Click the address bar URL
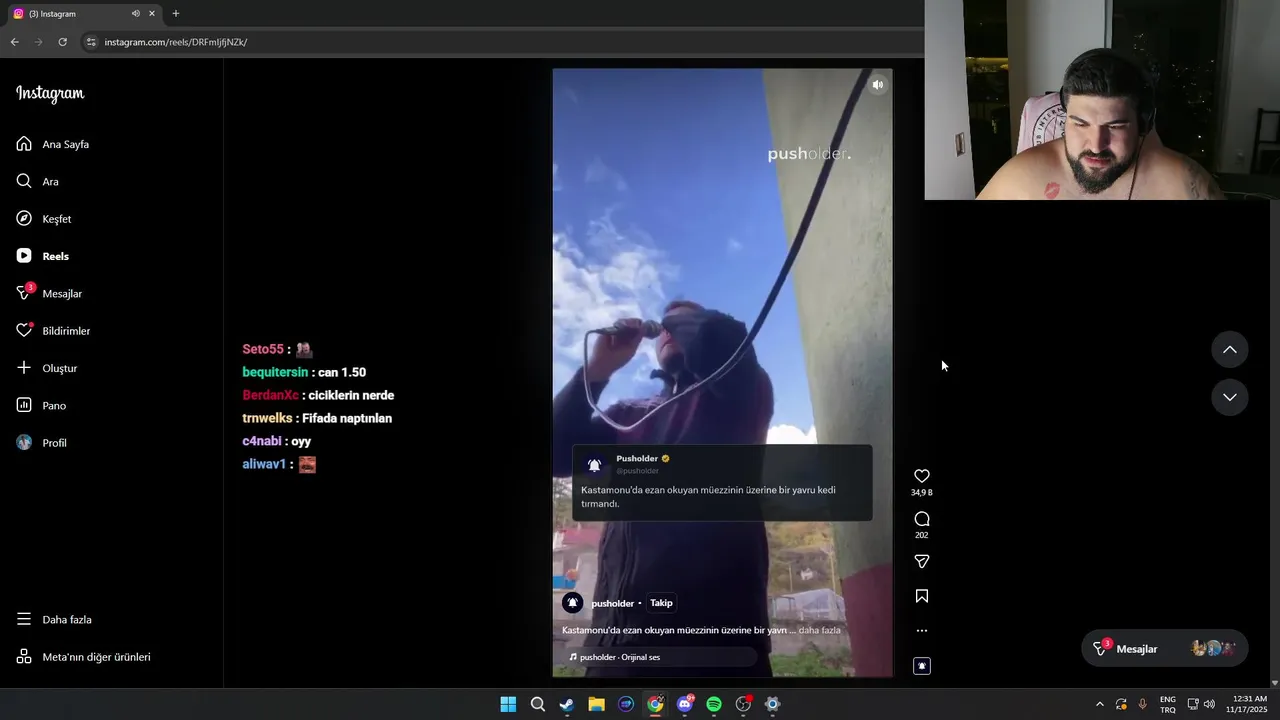 point(175,42)
